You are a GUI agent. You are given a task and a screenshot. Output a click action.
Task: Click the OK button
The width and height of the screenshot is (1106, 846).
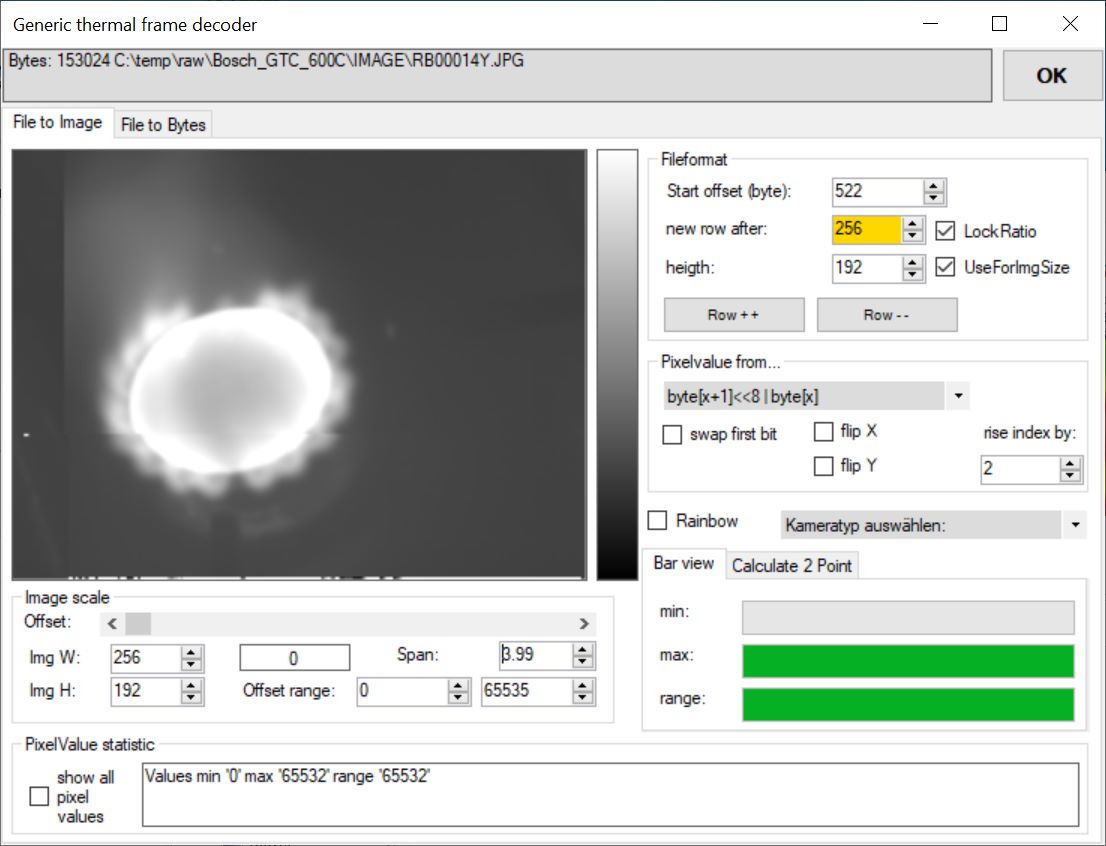pos(1051,76)
